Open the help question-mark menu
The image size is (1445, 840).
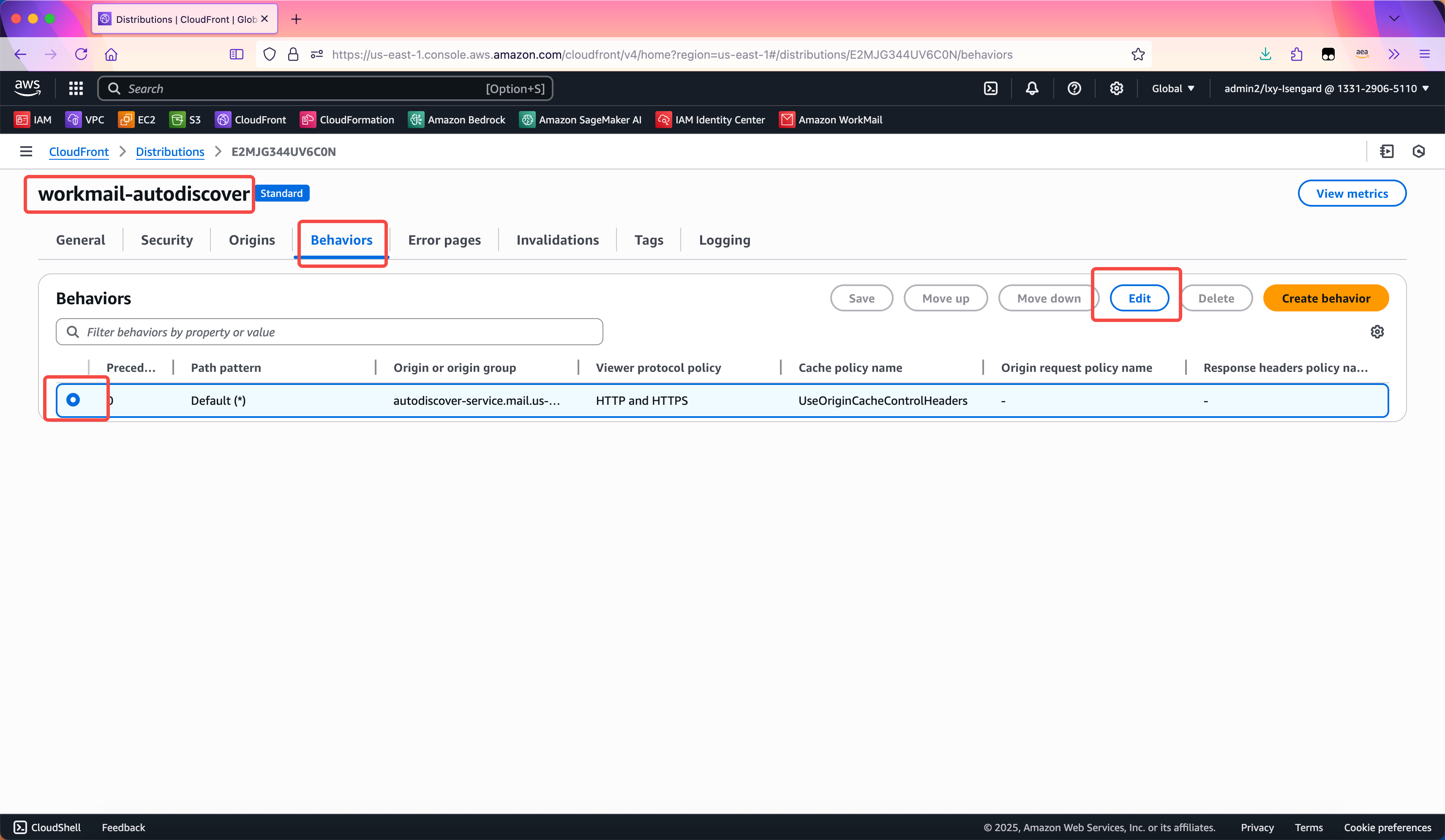point(1074,88)
